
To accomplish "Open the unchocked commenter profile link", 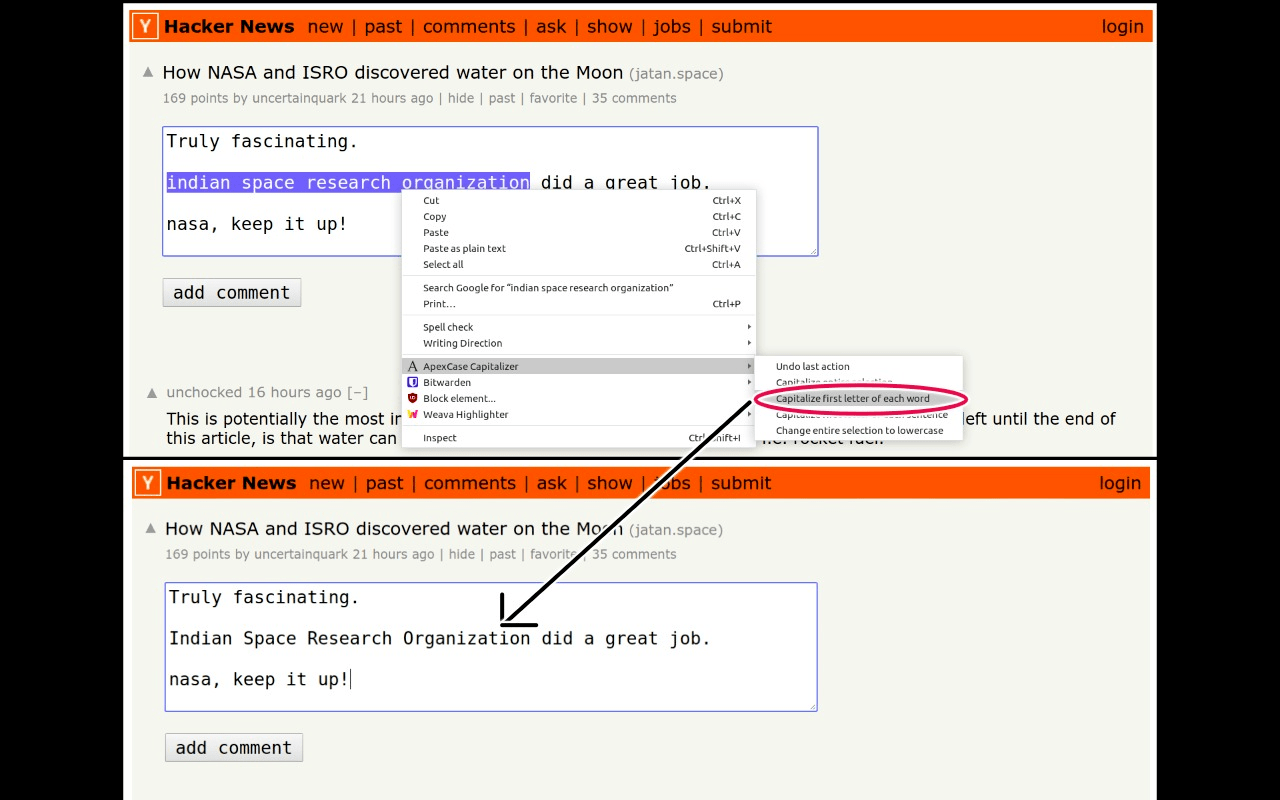I will coord(204,392).
